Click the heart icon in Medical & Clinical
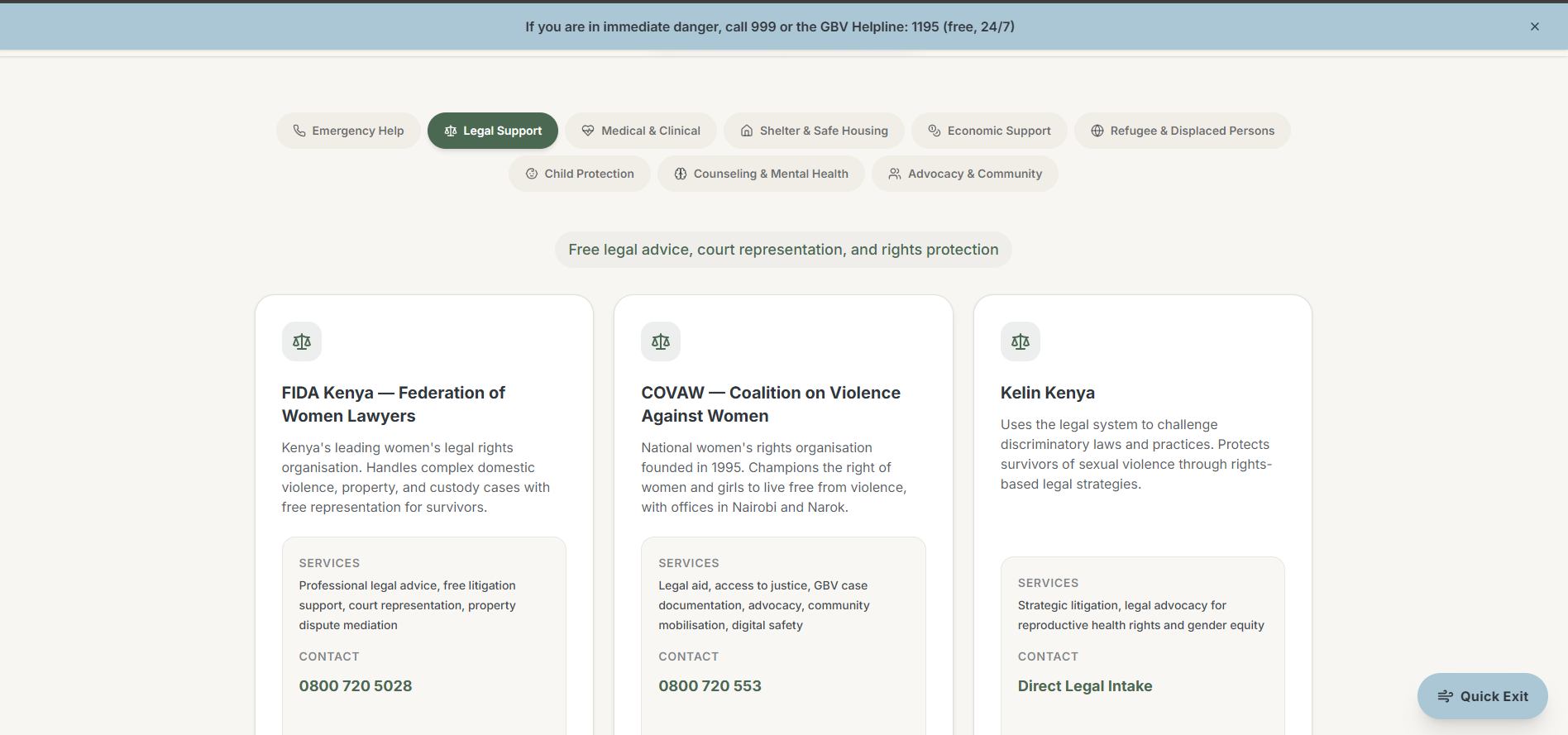Viewport: 1568px width, 735px height. 588,131
